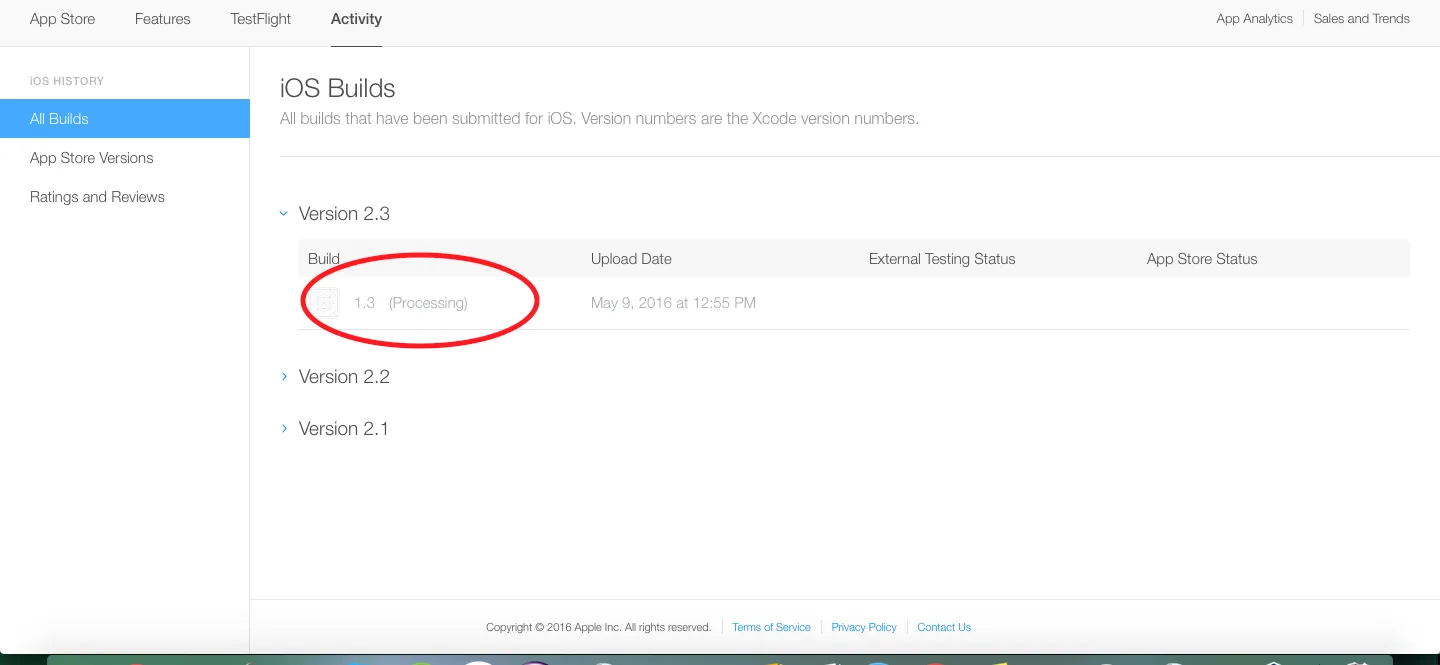This screenshot has width=1440, height=665.
Task: Click the iOS HISTORY sidebar label
Action: (67, 81)
